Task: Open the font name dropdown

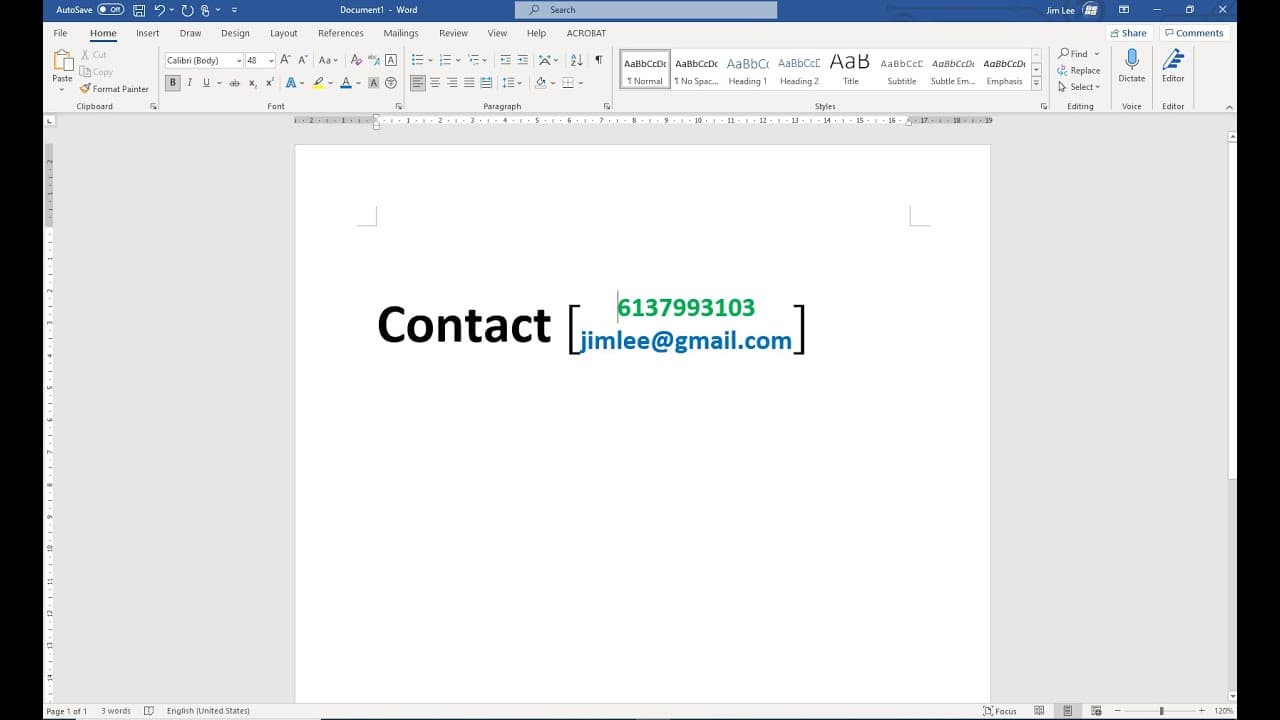Action: coord(239,61)
